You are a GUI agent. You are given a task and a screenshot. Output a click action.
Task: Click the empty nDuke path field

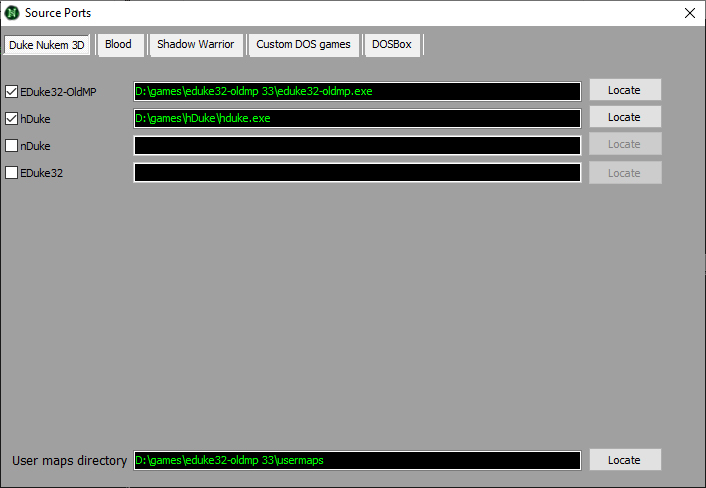tap(358, 145)
